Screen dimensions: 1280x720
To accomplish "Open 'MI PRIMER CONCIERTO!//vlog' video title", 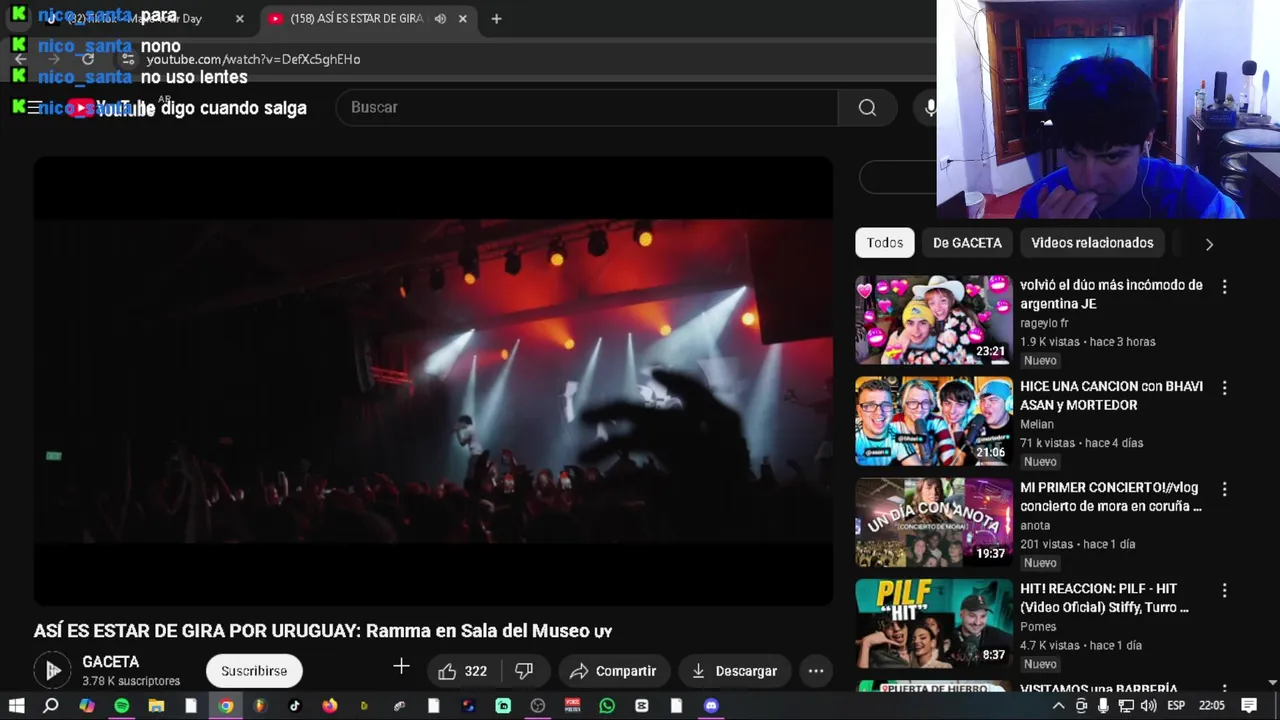I will click(x=1111, y=497).
